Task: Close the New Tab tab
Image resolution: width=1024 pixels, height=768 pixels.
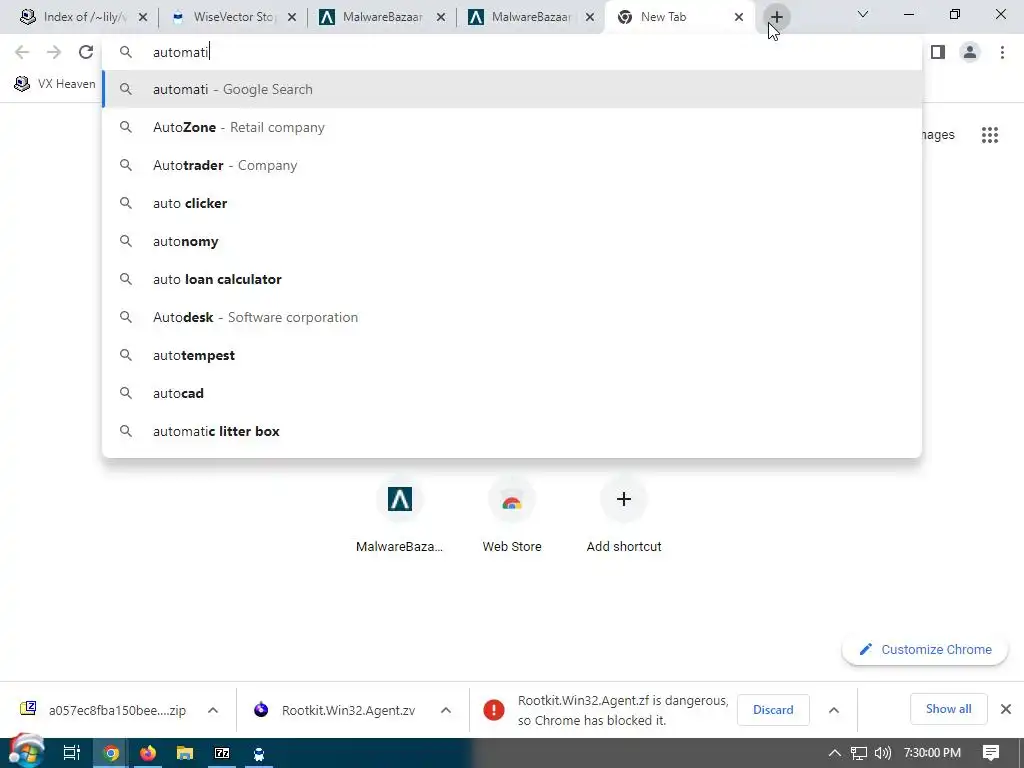Action: coord(739,18)
